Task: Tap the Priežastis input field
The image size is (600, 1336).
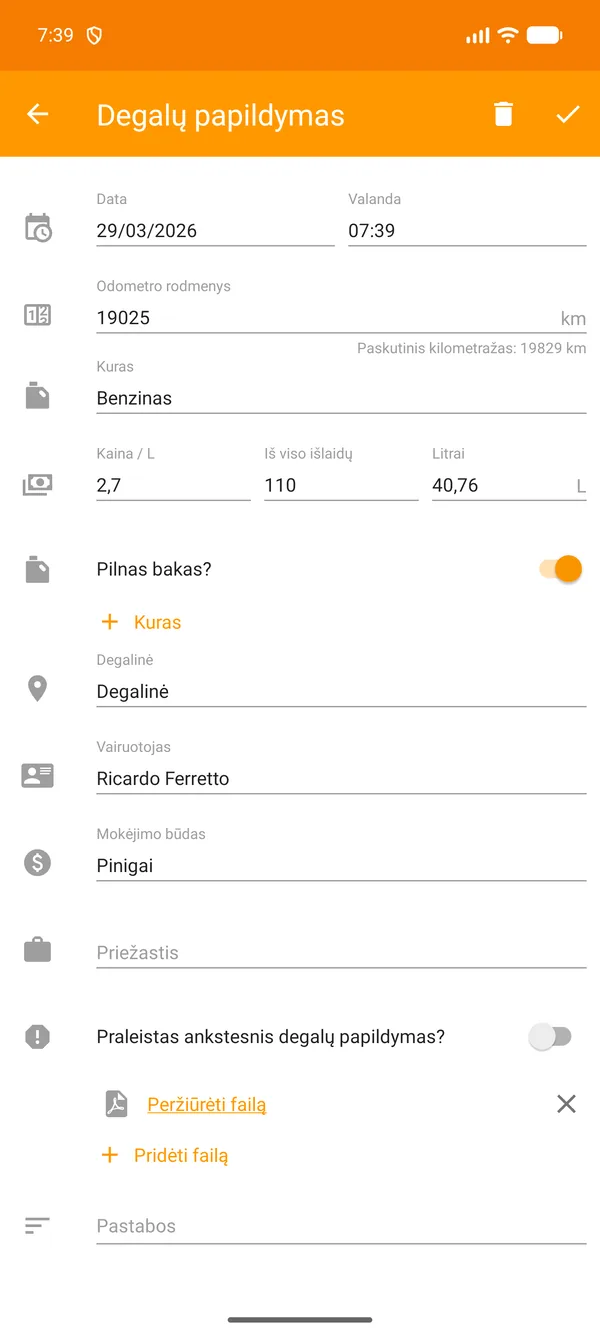Action: tap(340, 952)
